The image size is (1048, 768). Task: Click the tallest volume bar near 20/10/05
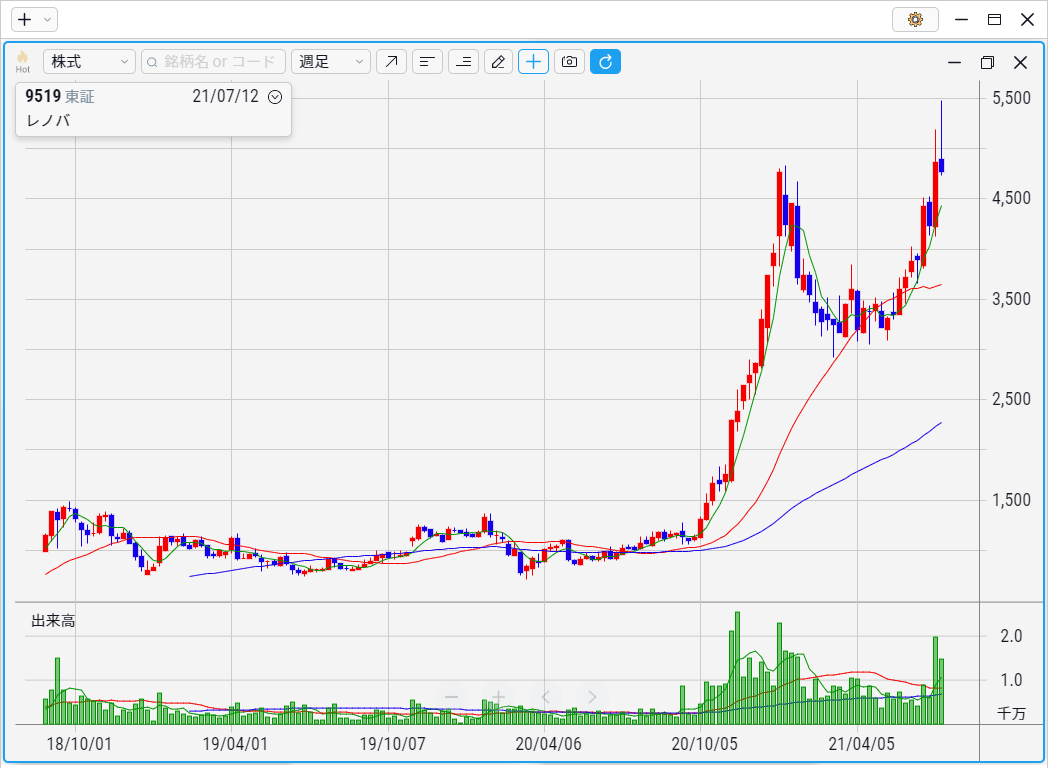pyautogui.click(x=737, y=668)
